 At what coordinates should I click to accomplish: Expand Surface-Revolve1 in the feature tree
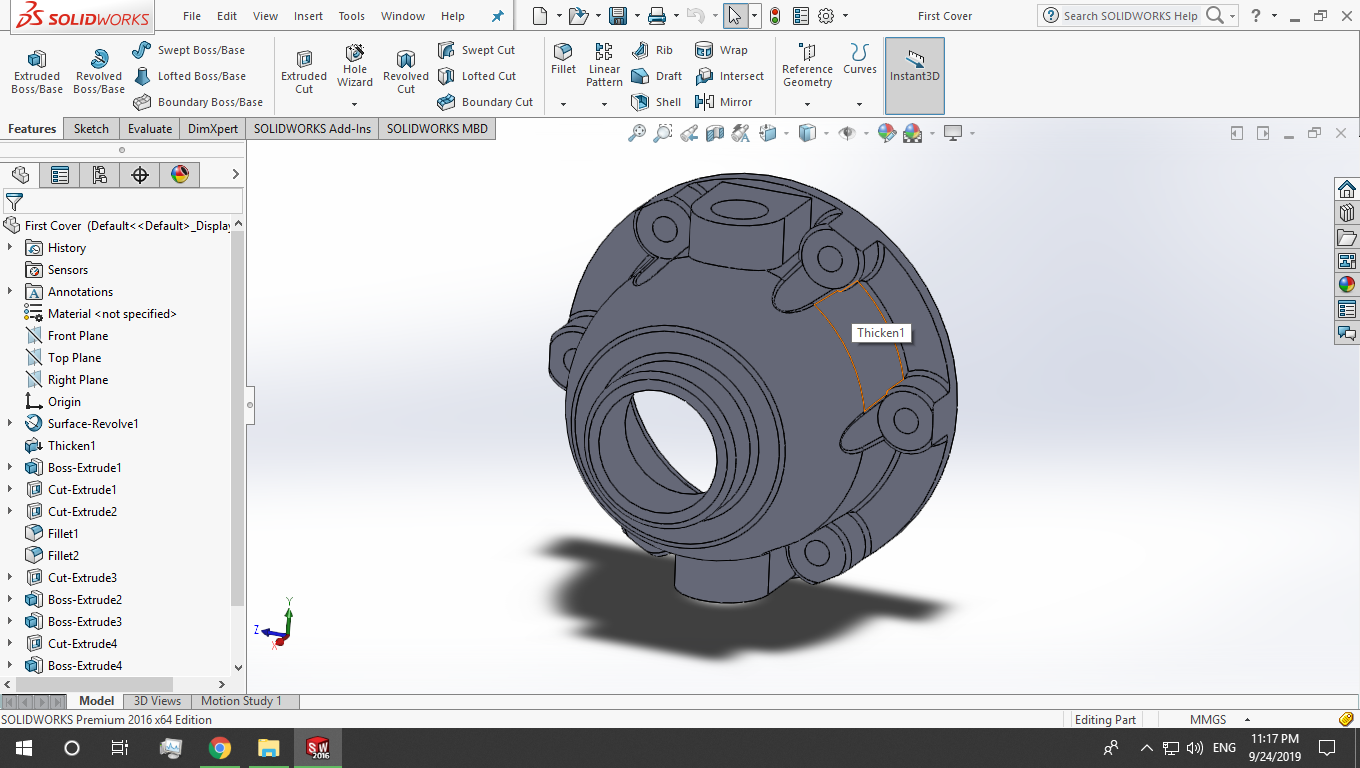coord(10,423)
